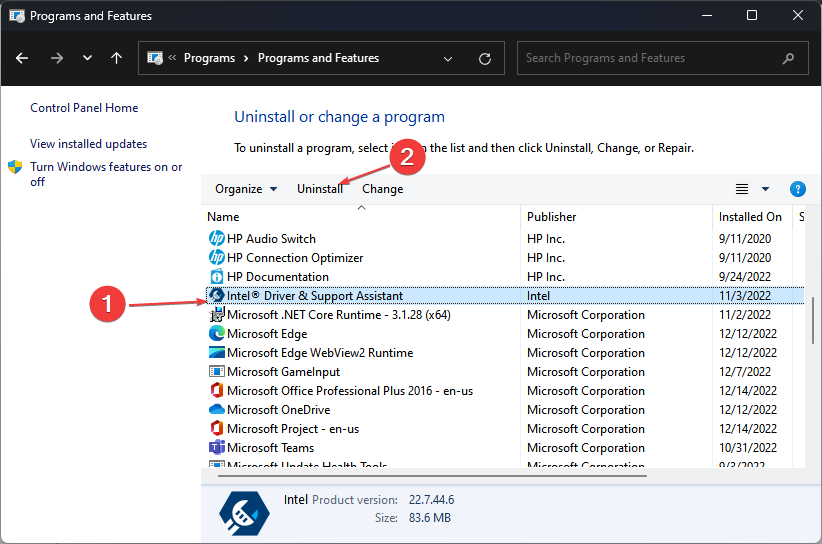Open the recent locations dropdown chevron
This screenshot has width=822, height=544.
coord(88,58)
